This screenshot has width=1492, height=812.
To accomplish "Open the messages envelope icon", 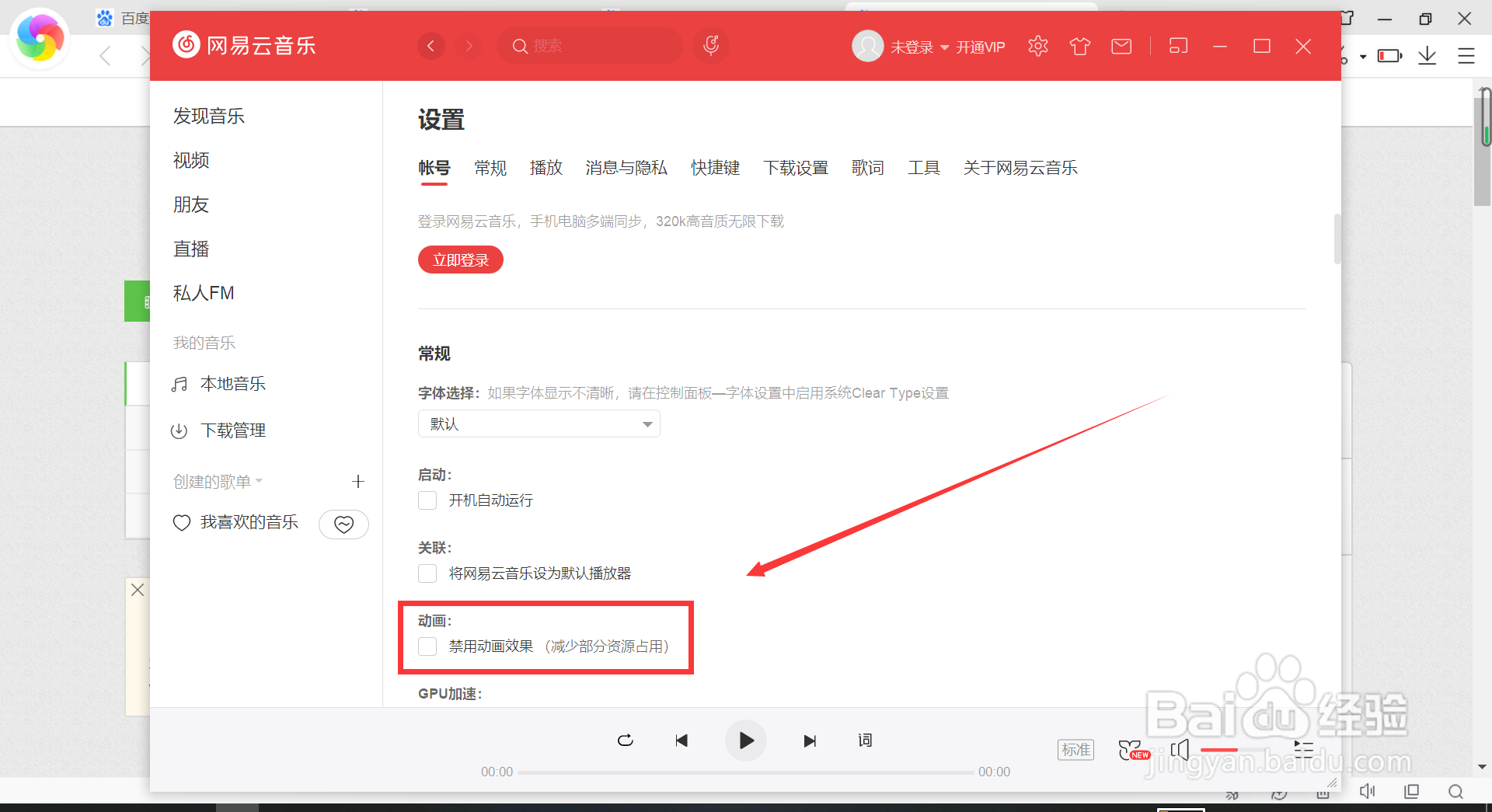I will pyautogui.click(x=1121, y=47).
